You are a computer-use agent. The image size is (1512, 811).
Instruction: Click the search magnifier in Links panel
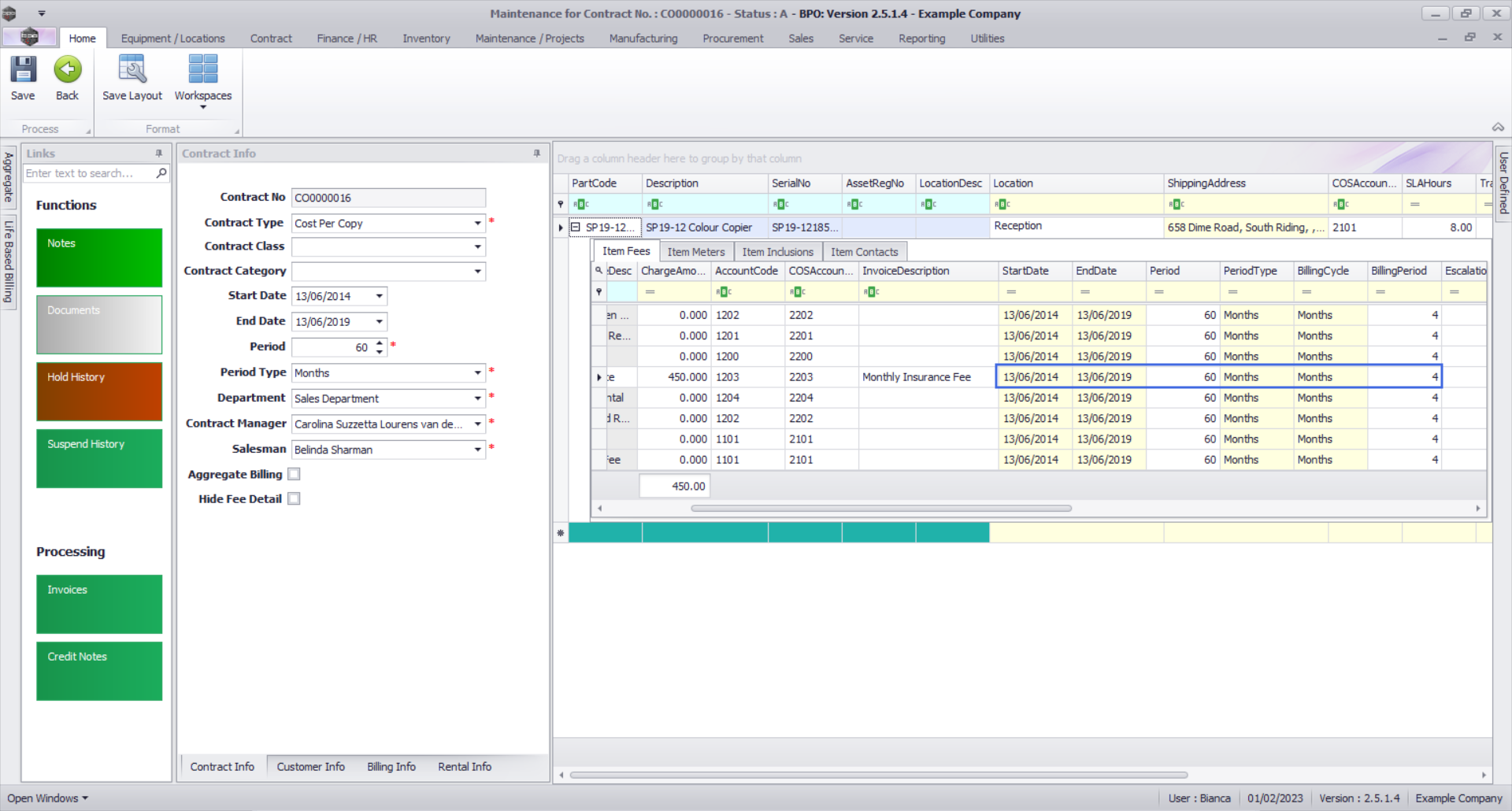[x=161, y=173]
